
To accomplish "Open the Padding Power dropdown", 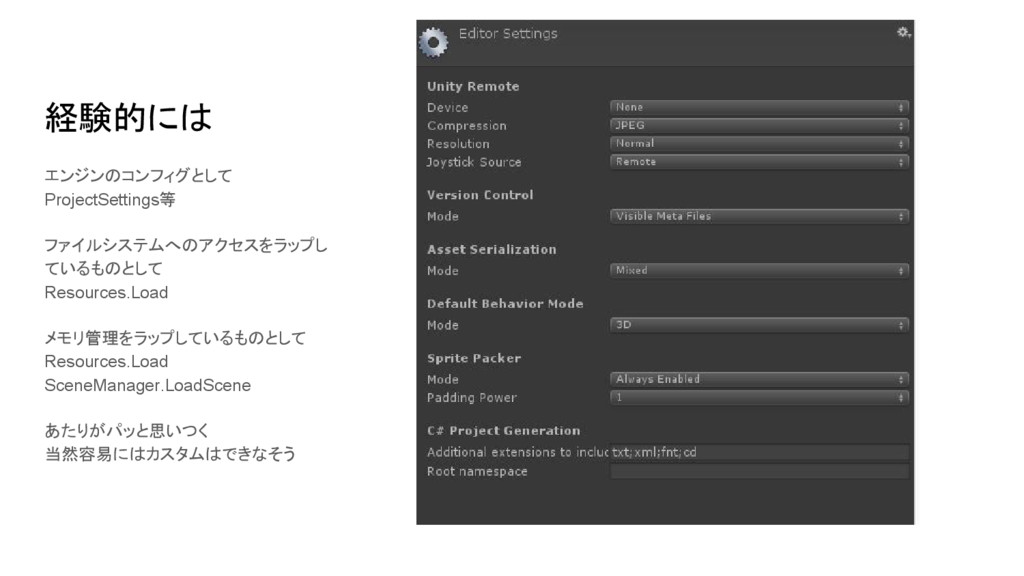I will [758, 397].
